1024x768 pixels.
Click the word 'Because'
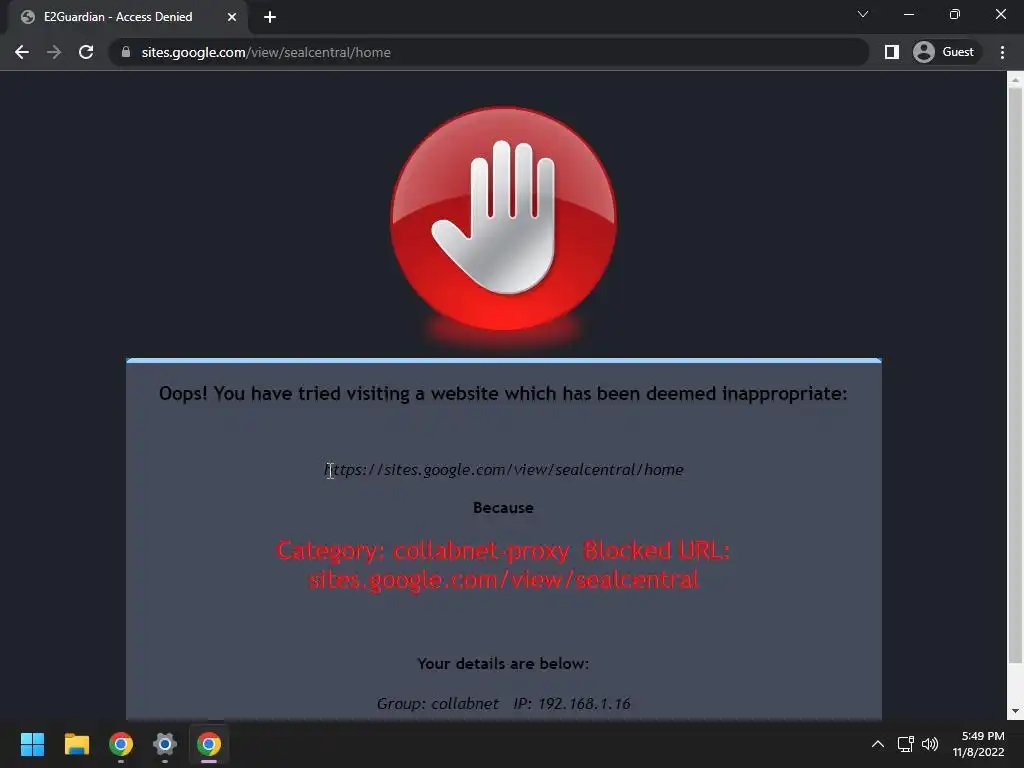tap(503, 507)
